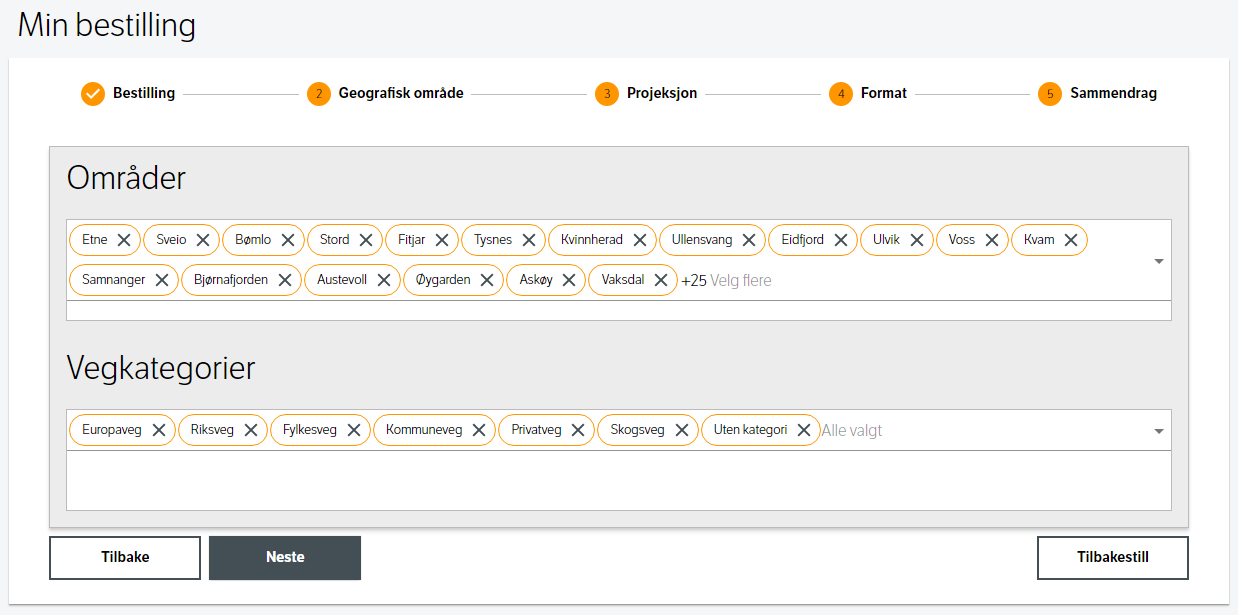Click the Tilbakestill reset button
Image resolution: width=1238 pixels, height=615 pixels.
(1113, 557)
